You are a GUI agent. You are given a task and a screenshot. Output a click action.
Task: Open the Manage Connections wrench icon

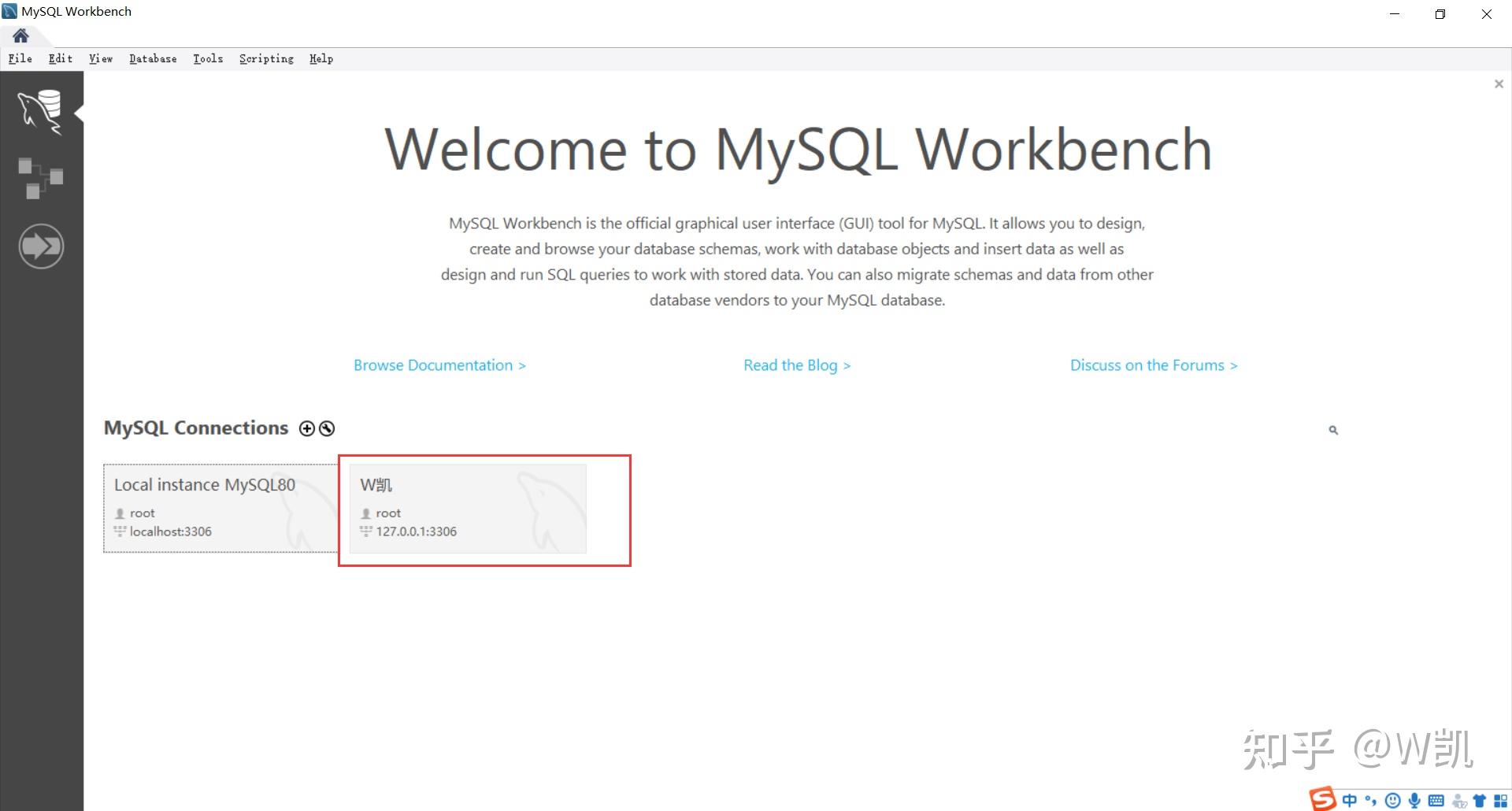tap(327, 428)
